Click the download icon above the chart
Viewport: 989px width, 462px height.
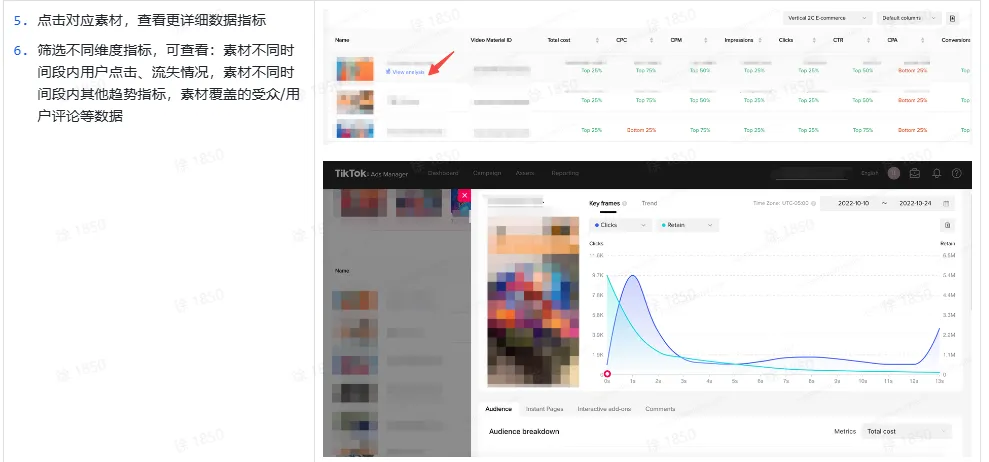pyautogui.click(x=947, y=225)
